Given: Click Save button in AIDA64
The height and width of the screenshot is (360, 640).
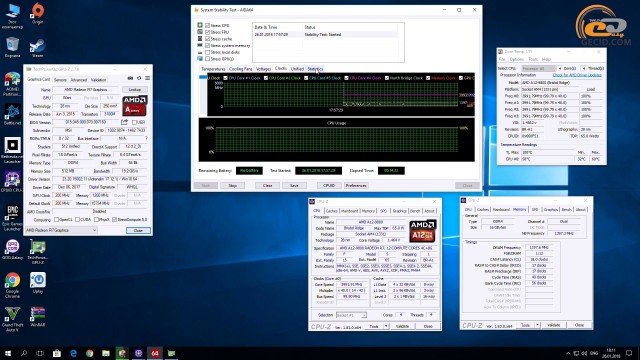Looking at the screenshot, I should click(294, 186).
